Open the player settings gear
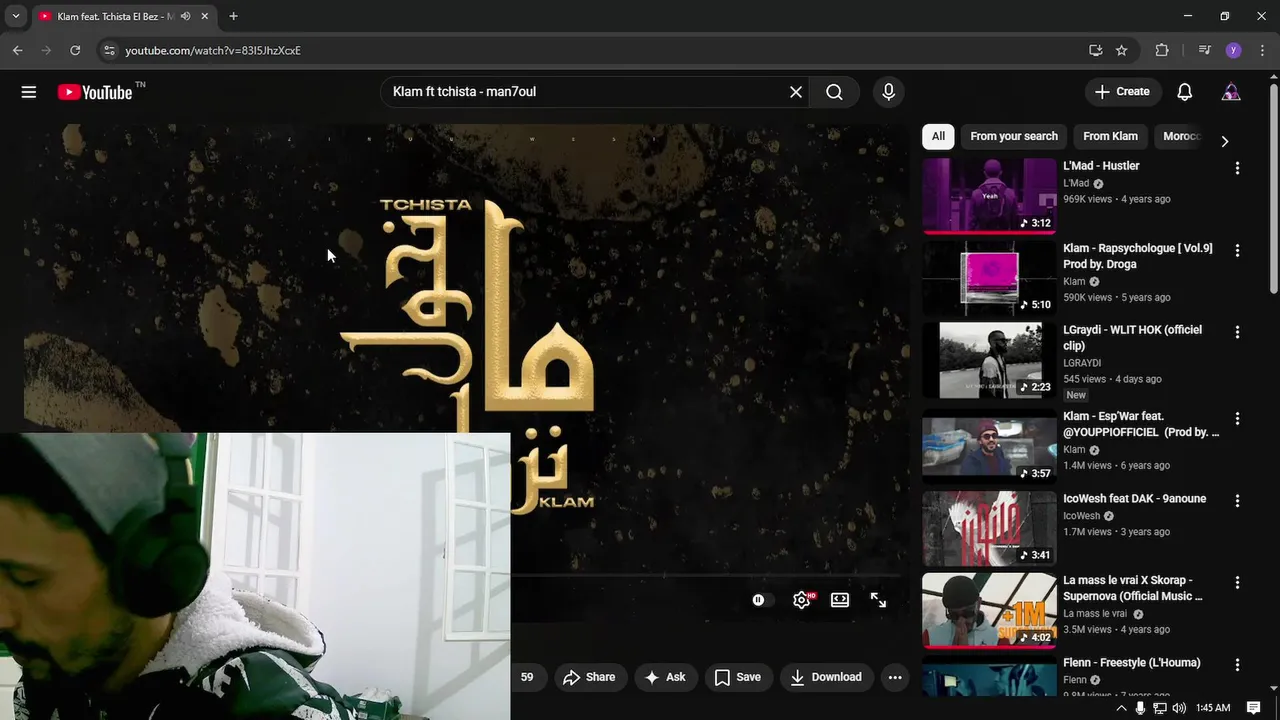1280x720 pixels. pyautogui.click(x=802, y=600)
